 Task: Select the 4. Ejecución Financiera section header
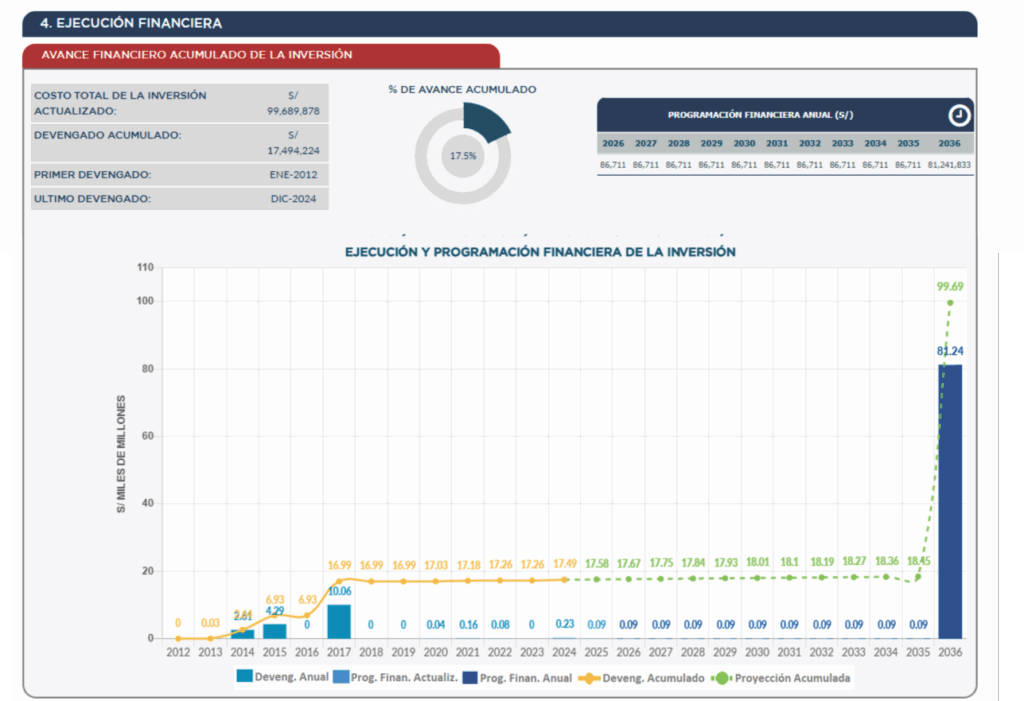click(132, 23)
